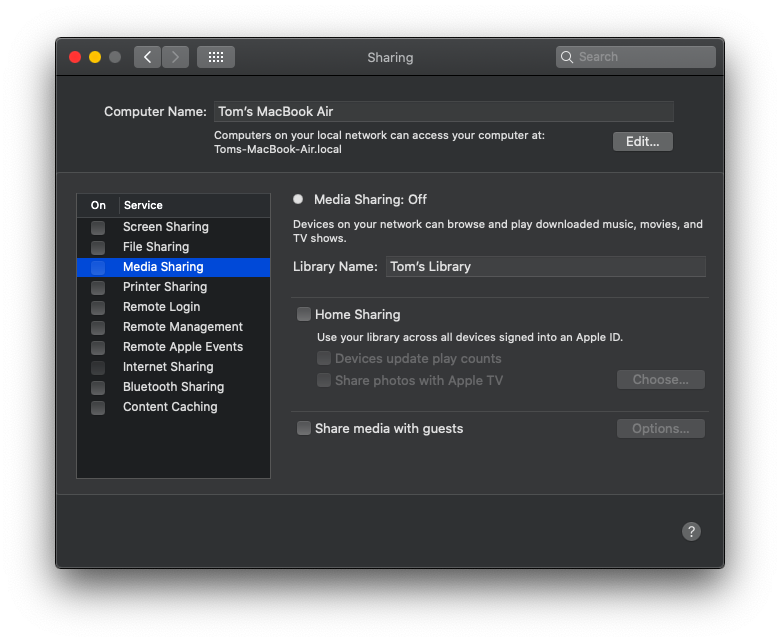Close Sharing window with the red button
Viewport: 780px width, 642px height.
(x=75, y=57)
